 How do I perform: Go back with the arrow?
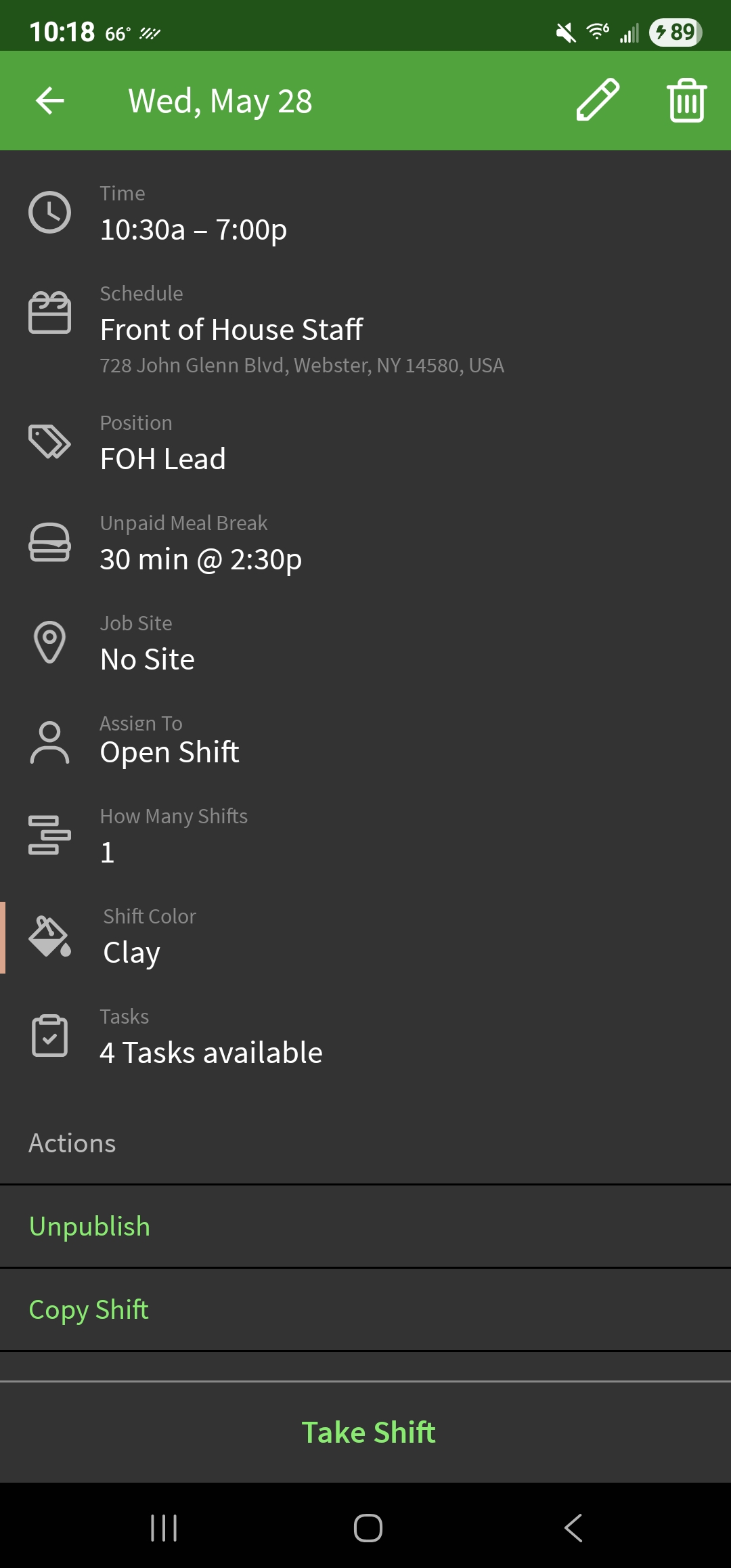[x=49, y=100]
